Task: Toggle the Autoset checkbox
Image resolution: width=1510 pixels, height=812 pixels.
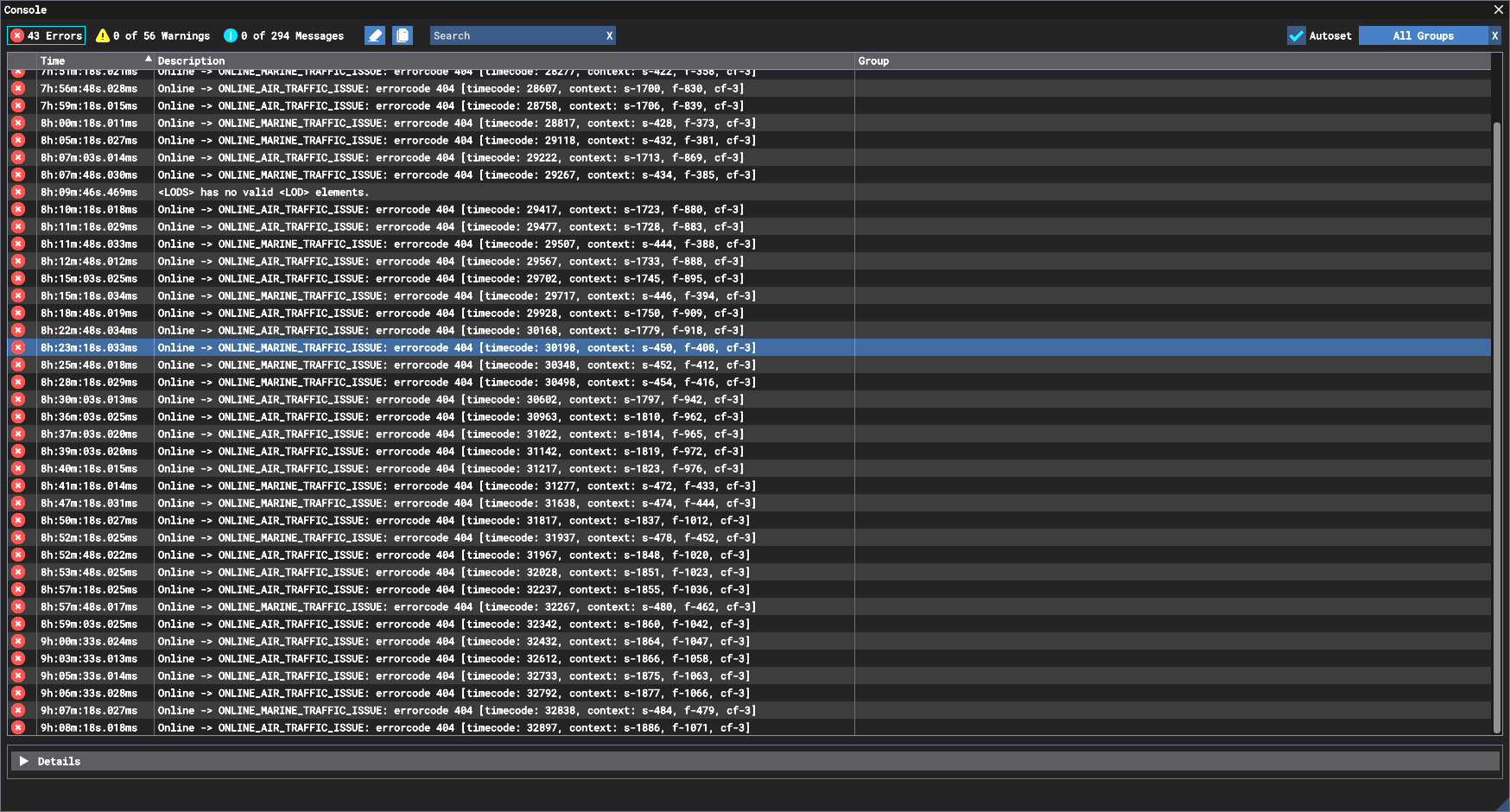Action: pos(1296,35)
